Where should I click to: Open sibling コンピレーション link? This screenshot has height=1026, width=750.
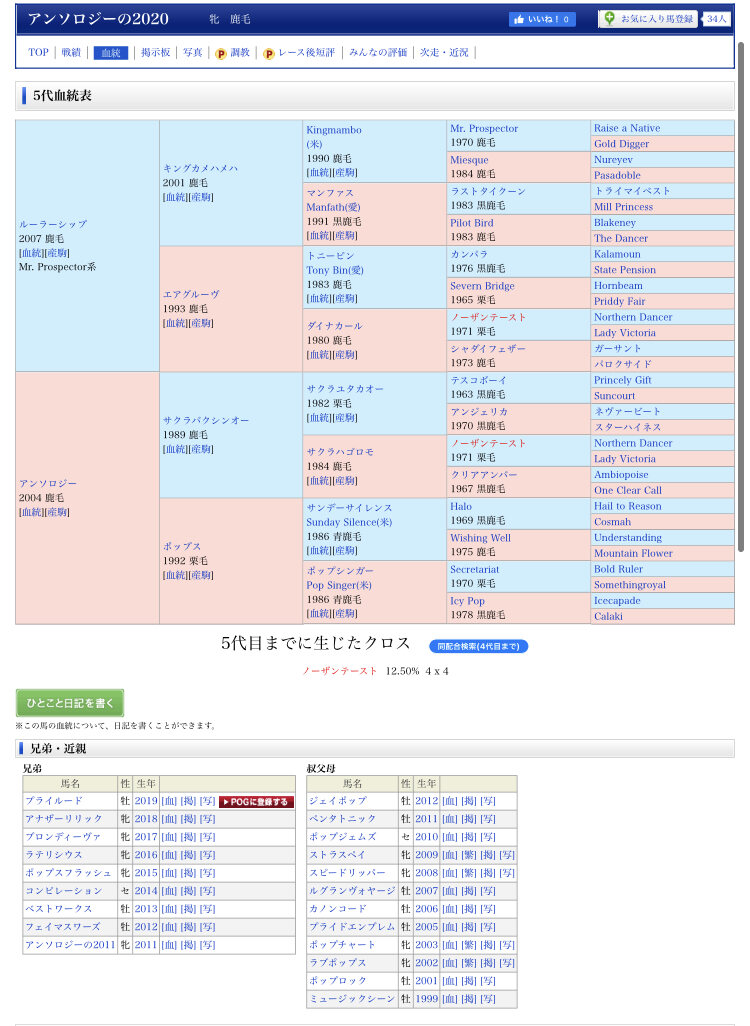coord(64,891)
